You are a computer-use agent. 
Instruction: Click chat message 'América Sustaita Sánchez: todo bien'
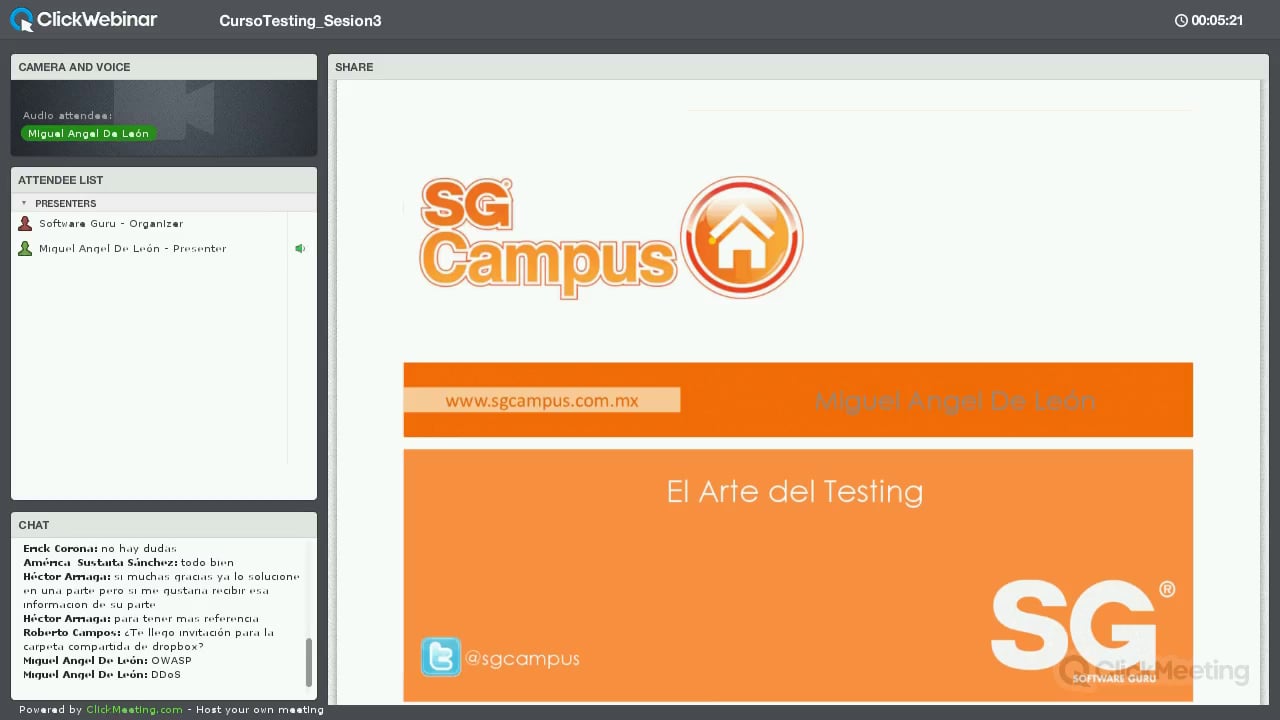(128, 563)
